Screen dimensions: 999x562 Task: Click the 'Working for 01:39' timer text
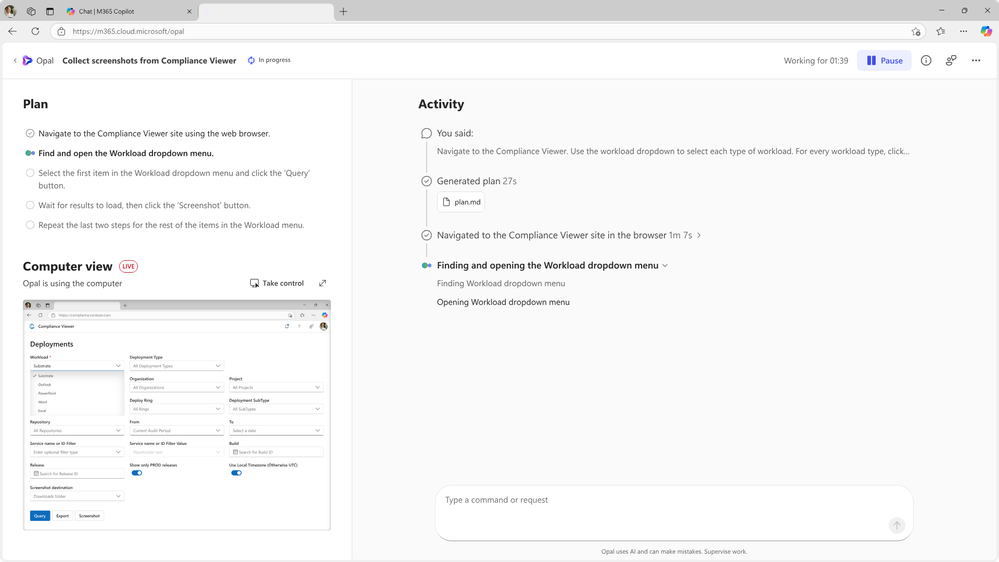(816, 61)
